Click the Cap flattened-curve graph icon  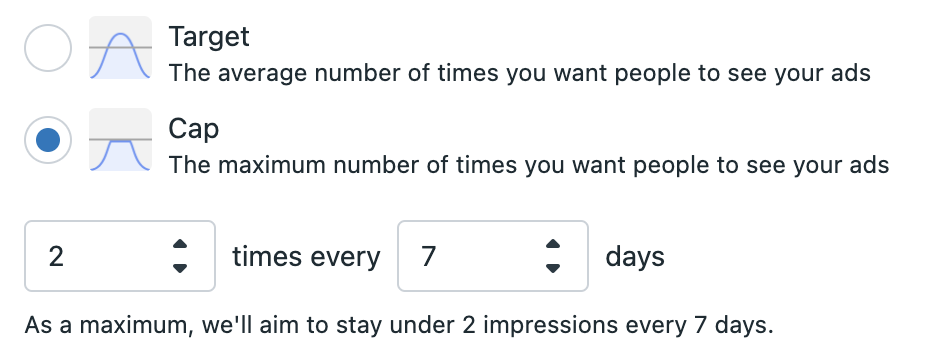[120, 140]
